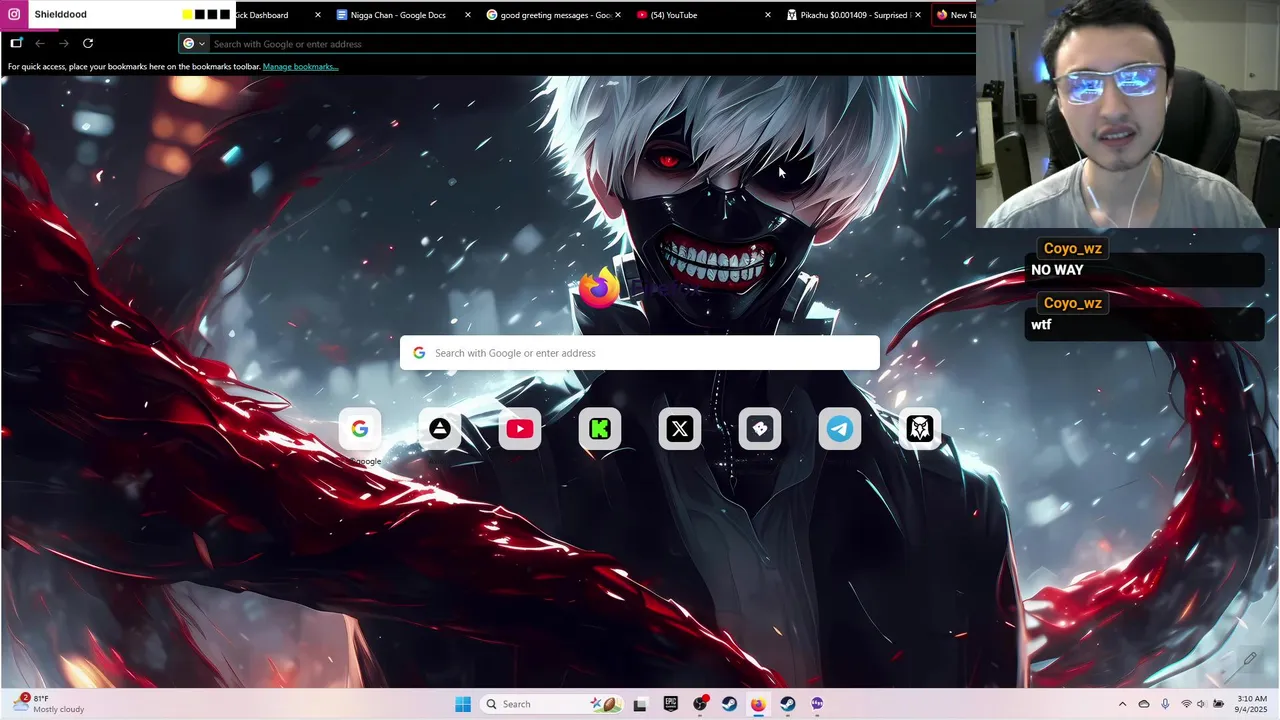The width and height of the screenshot is (1280, 720).
Task: Click the Shielddood overlay name
Action: pyautogui.click(x=60, y=14)
